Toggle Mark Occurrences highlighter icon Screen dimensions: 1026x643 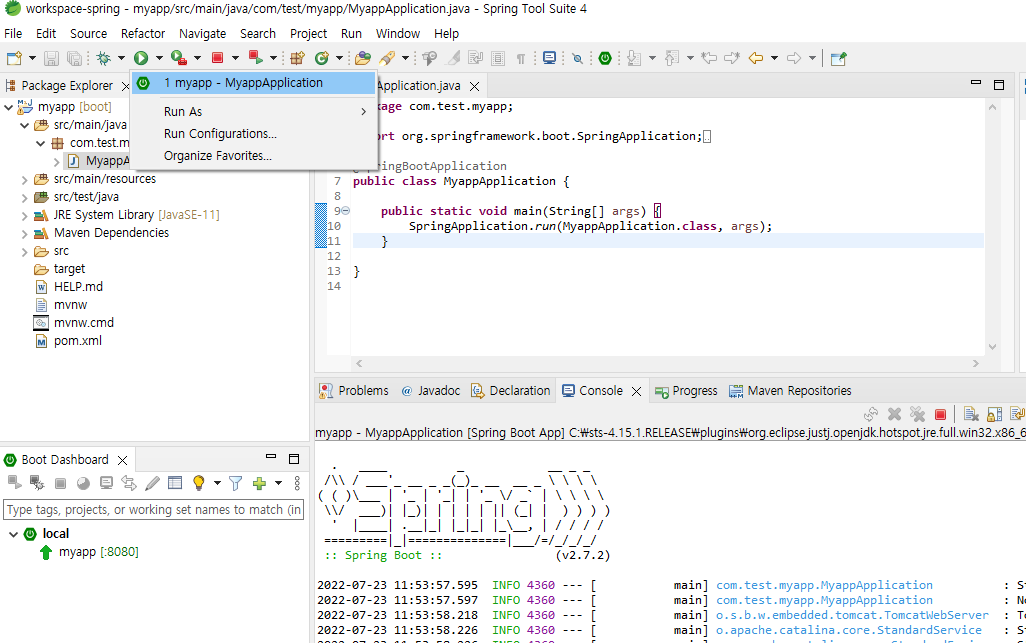click(x=452, y=58)
